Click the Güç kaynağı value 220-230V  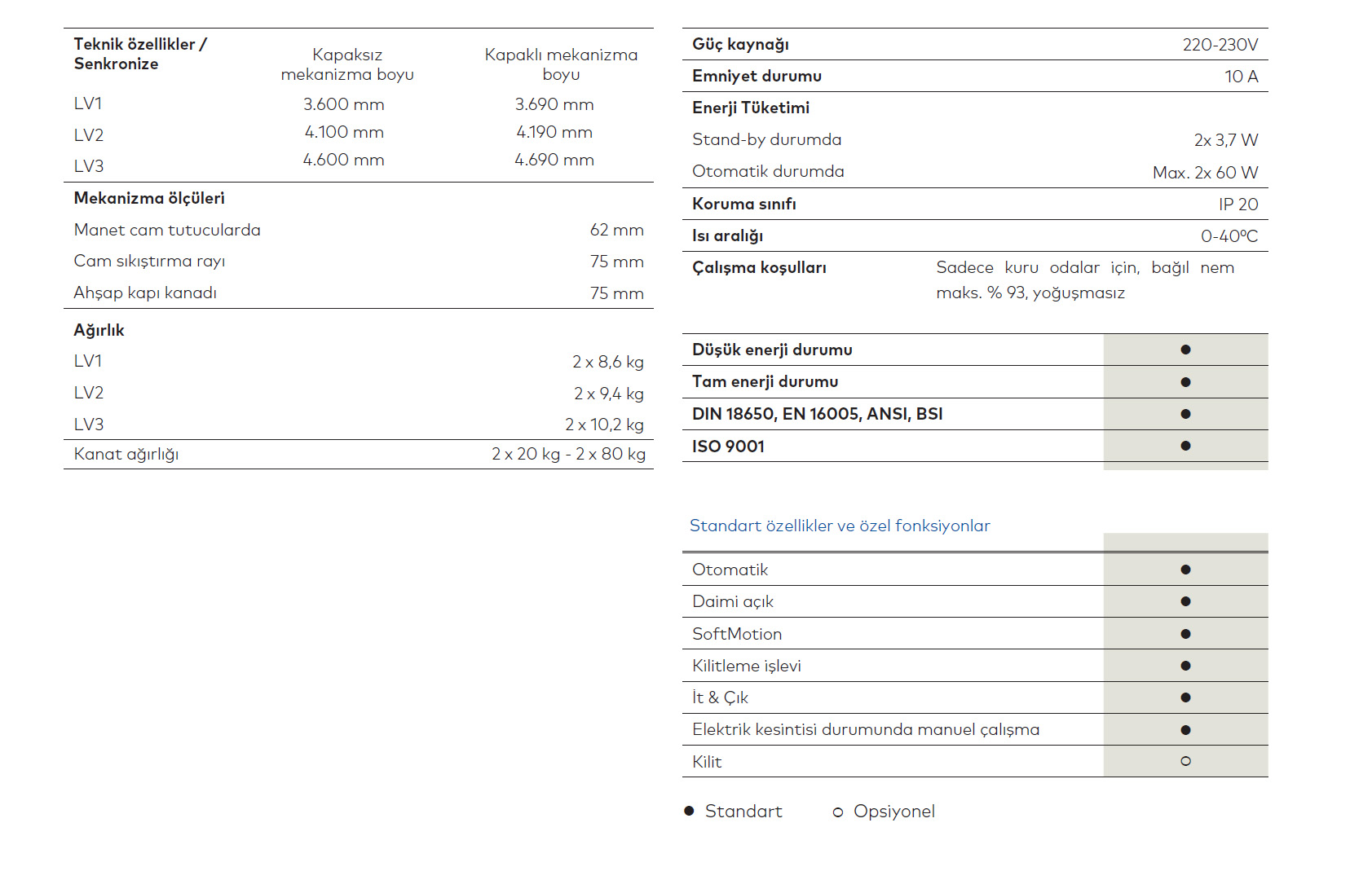[x=1220, y=45]
